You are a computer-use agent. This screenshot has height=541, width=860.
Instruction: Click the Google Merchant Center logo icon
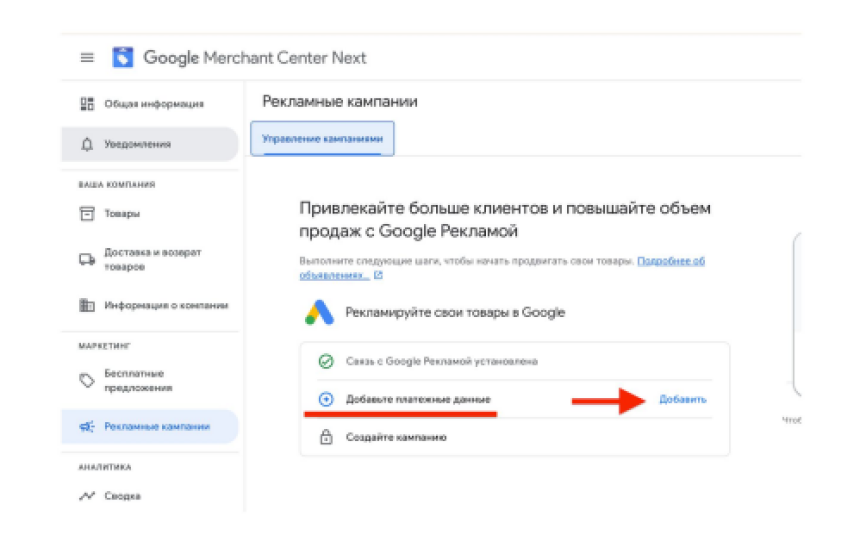click(123, 57)
